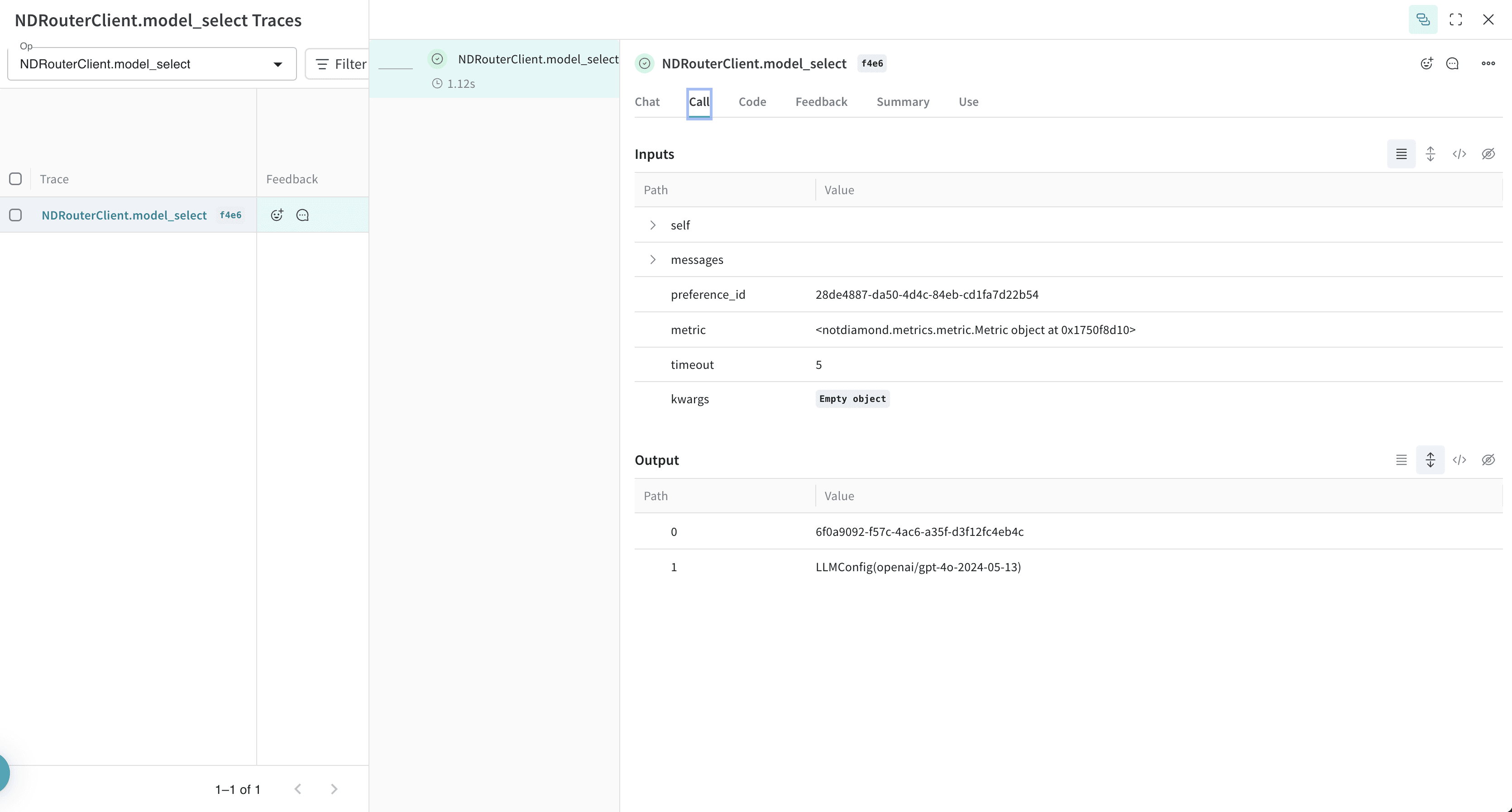Add a note in the call header
The image size is (1512, 812).
[1452, 63]
